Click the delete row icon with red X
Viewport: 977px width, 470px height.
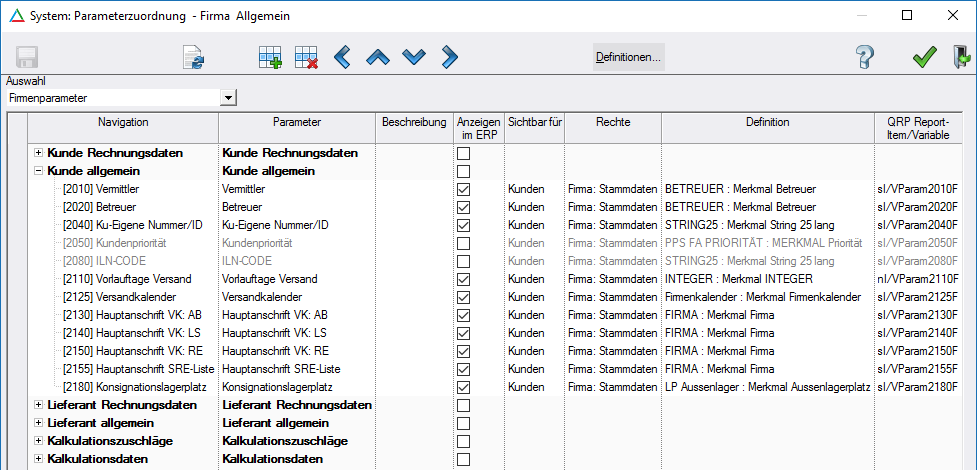click(x=306, y=58)
